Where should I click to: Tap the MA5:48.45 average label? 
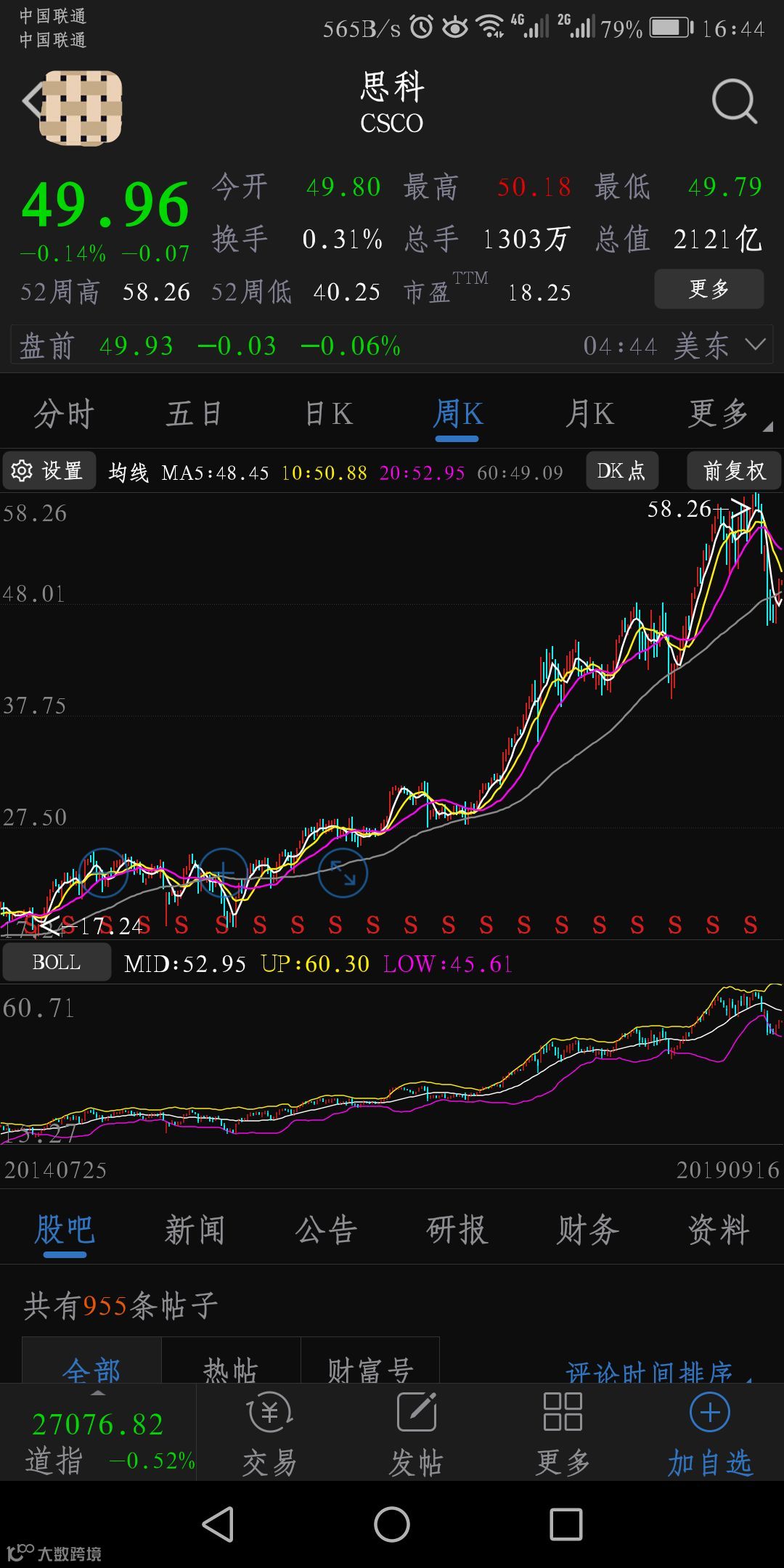(x=215, y=473)
